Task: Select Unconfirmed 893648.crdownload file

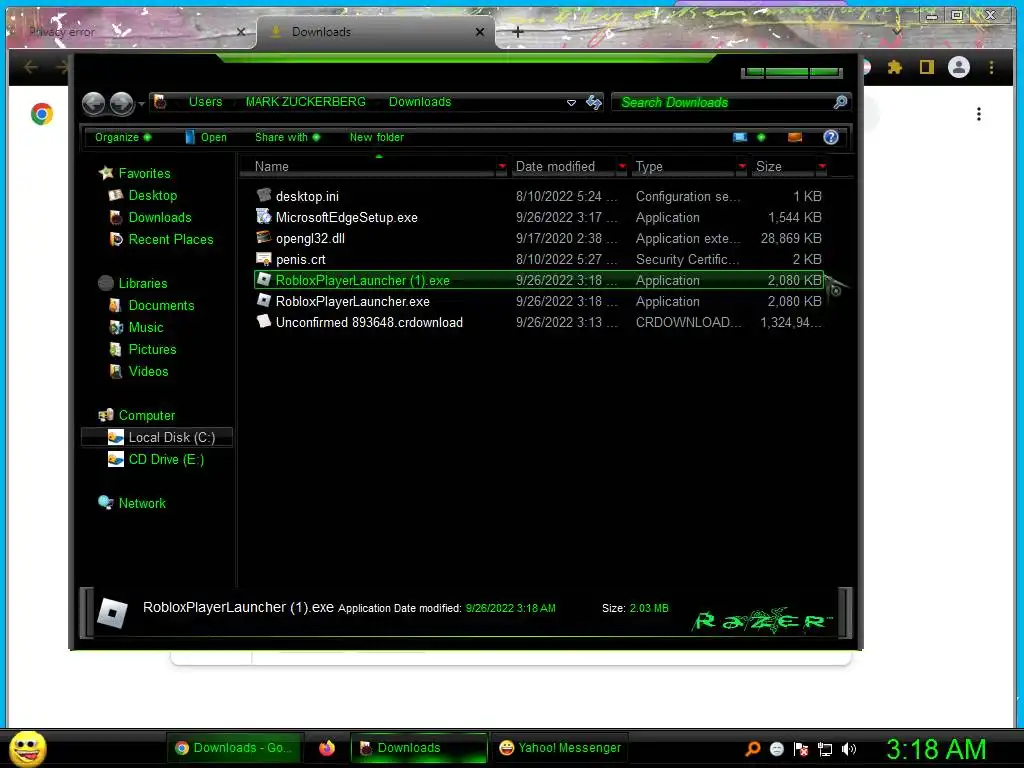Action: (x=539, y=322)
